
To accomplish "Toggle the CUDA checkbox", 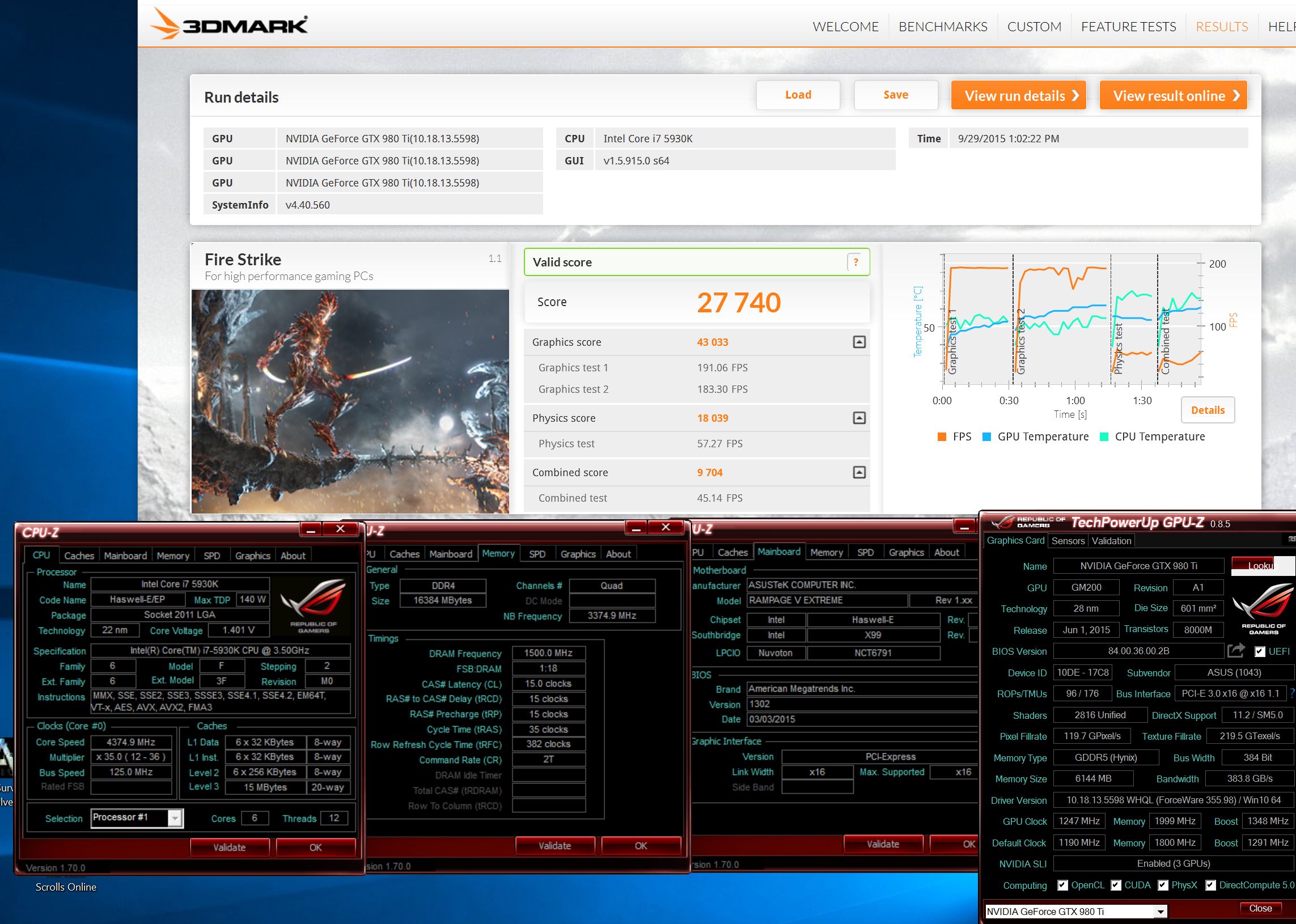I will (x=1116, y=885).
